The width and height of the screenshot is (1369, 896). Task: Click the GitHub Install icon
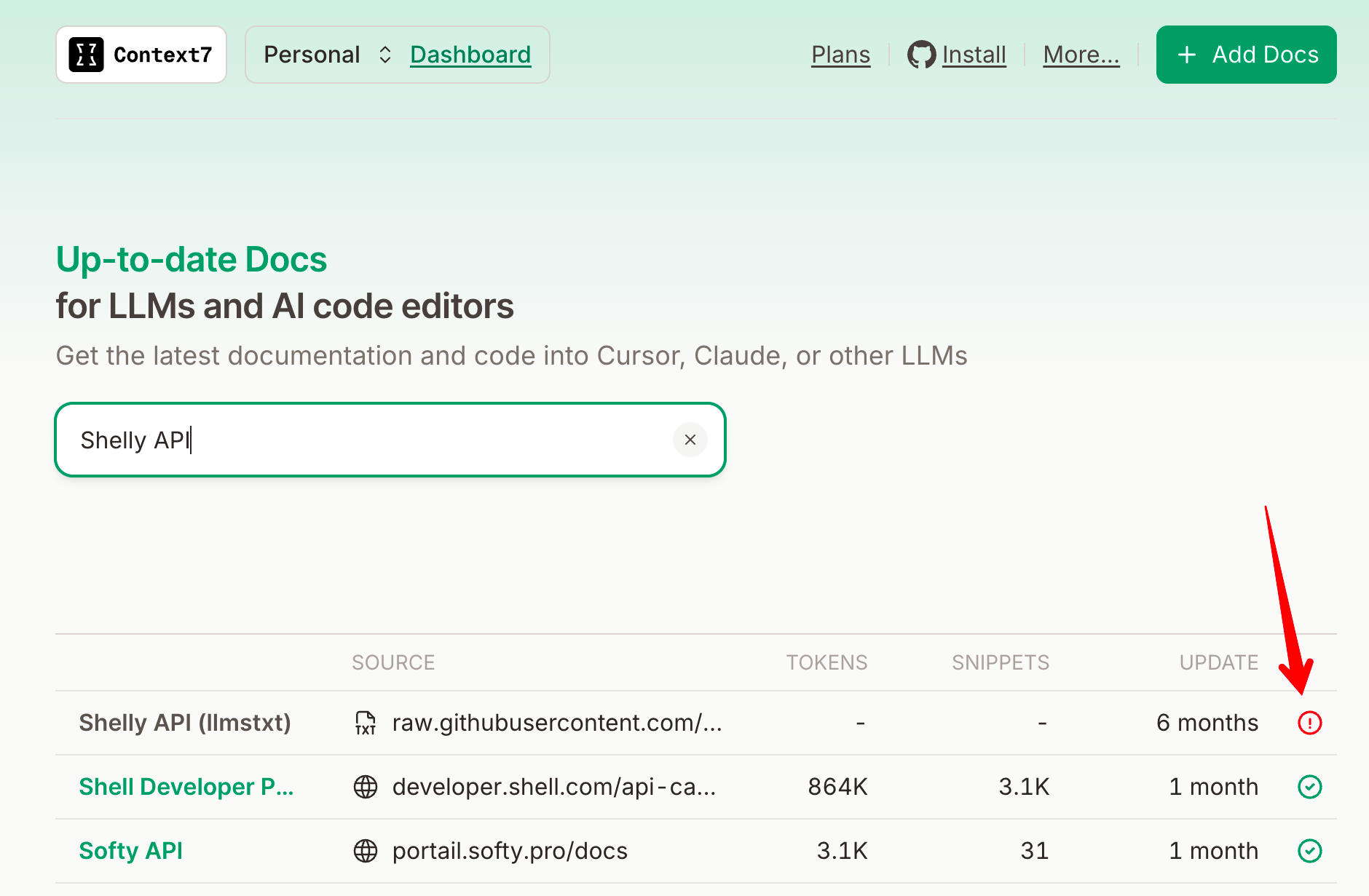[x=921, y=55]
